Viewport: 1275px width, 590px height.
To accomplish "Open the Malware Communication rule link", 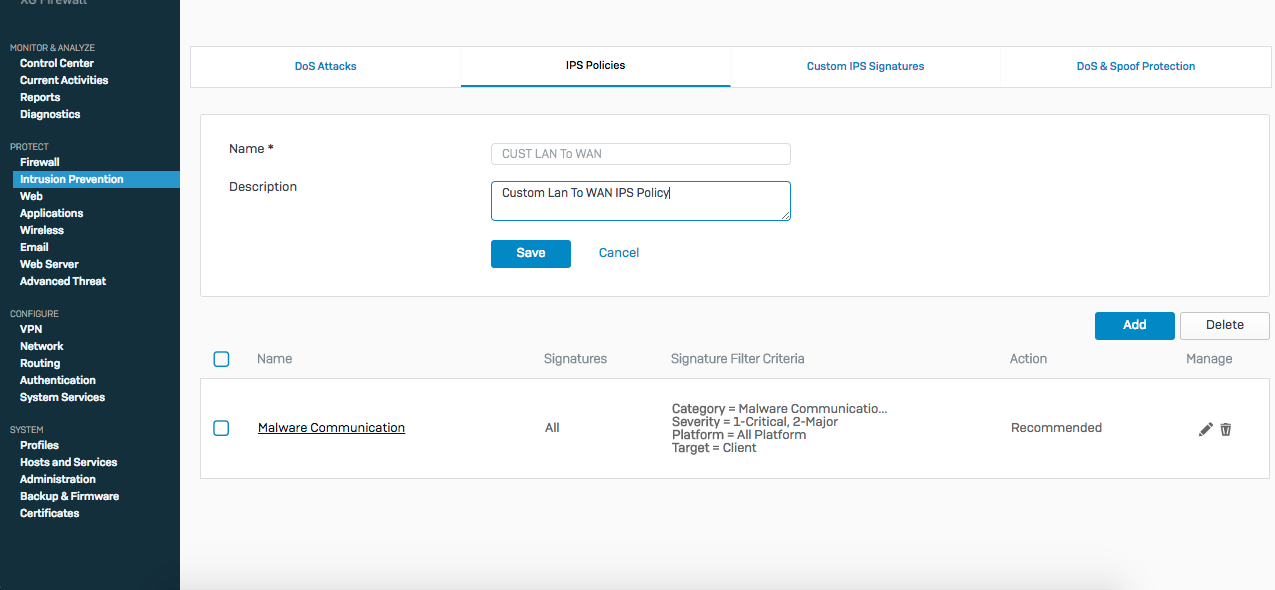I will 332,428.
